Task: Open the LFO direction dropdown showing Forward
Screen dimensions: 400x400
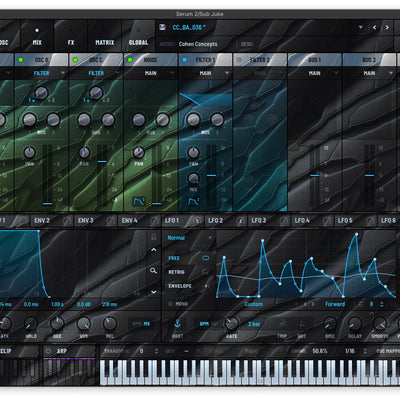Action: (335, 304)
